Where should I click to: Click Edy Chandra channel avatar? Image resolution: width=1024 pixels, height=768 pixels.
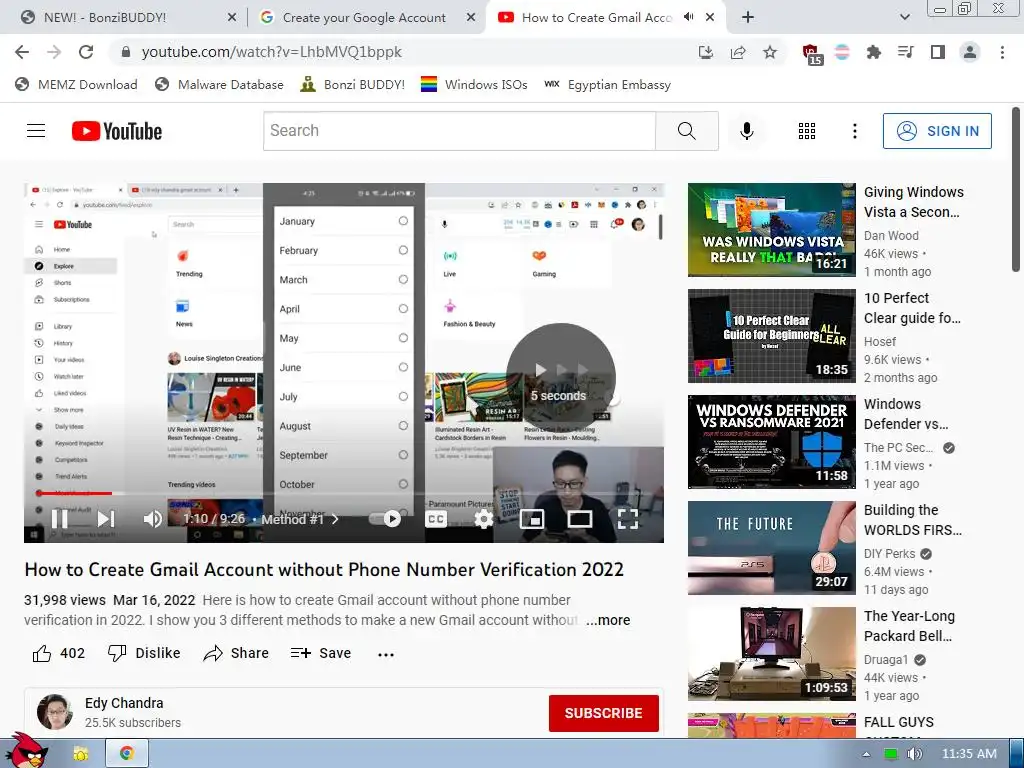click(x=54, y=712)
